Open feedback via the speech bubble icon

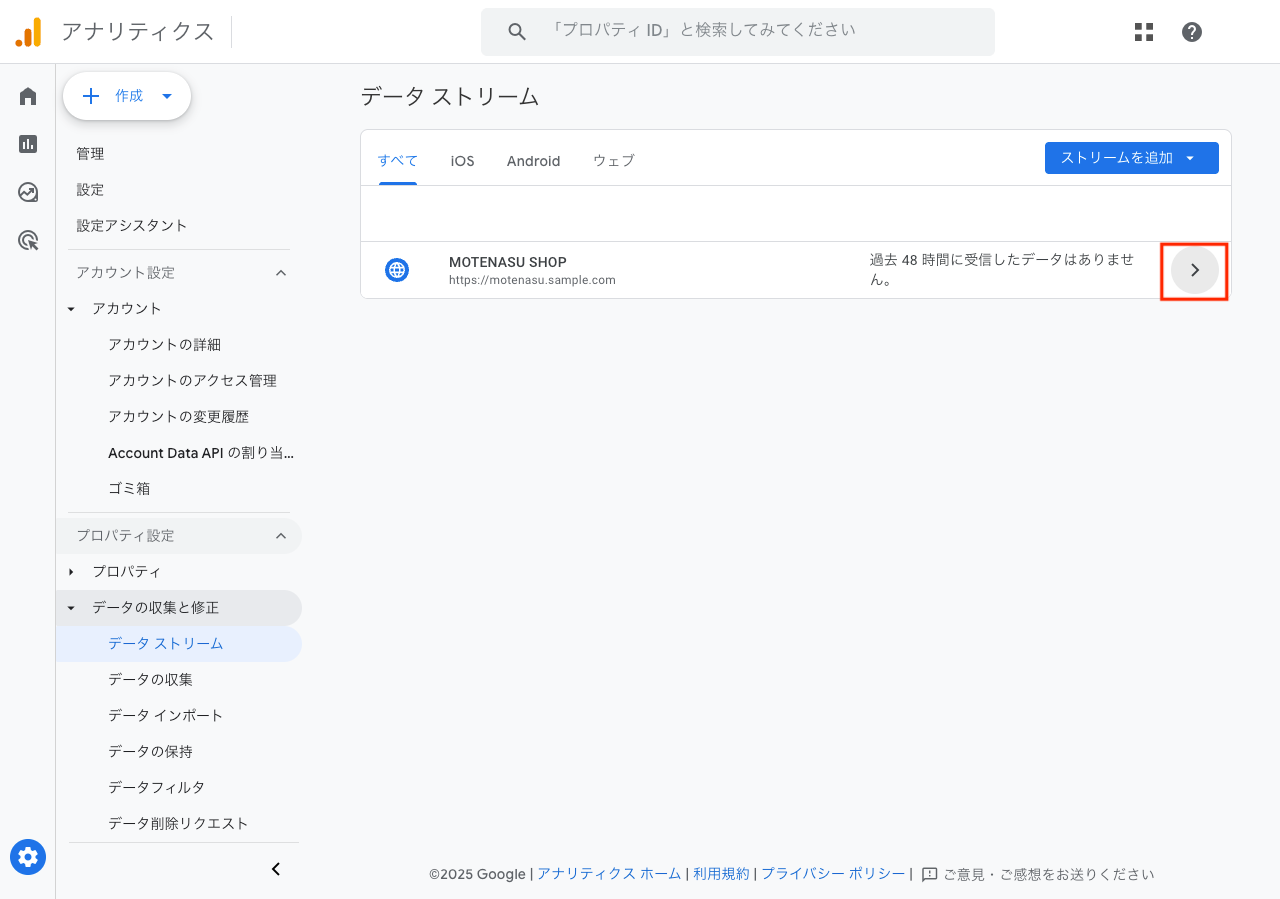pos(930,873)
